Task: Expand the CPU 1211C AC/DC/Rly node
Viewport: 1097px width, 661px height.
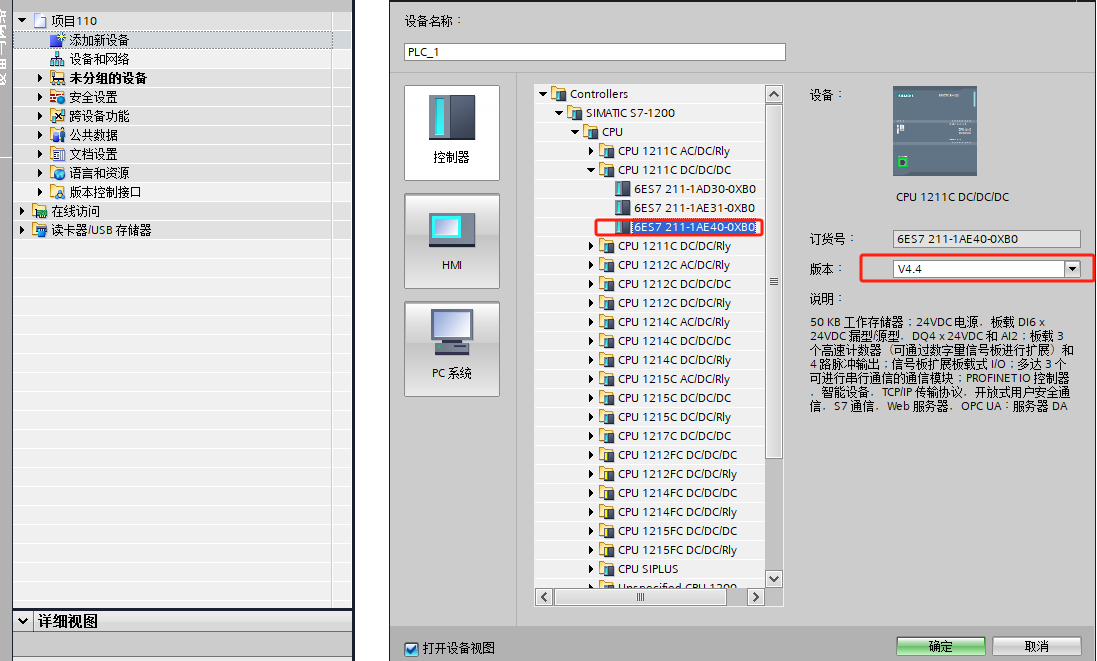Action: click(591, 150)
